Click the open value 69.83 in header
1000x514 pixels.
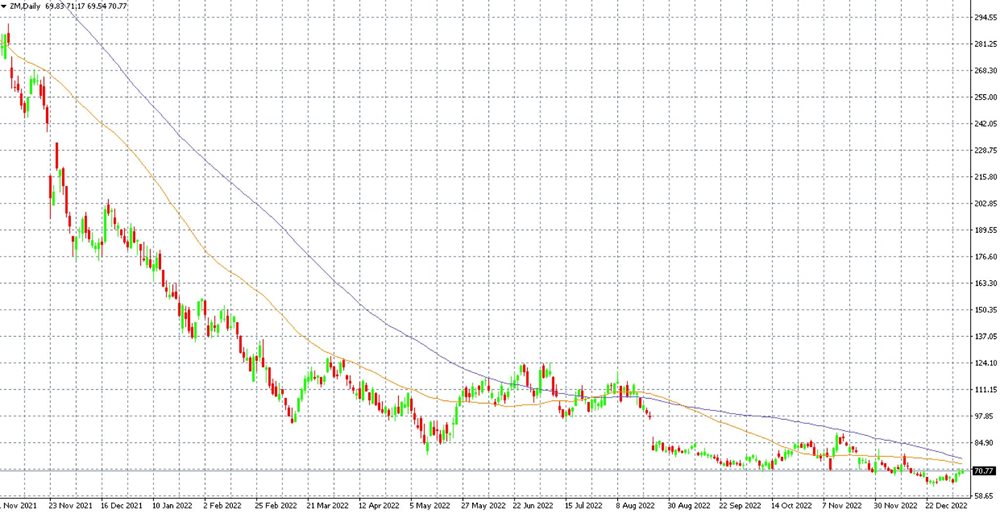coord(55,5)
